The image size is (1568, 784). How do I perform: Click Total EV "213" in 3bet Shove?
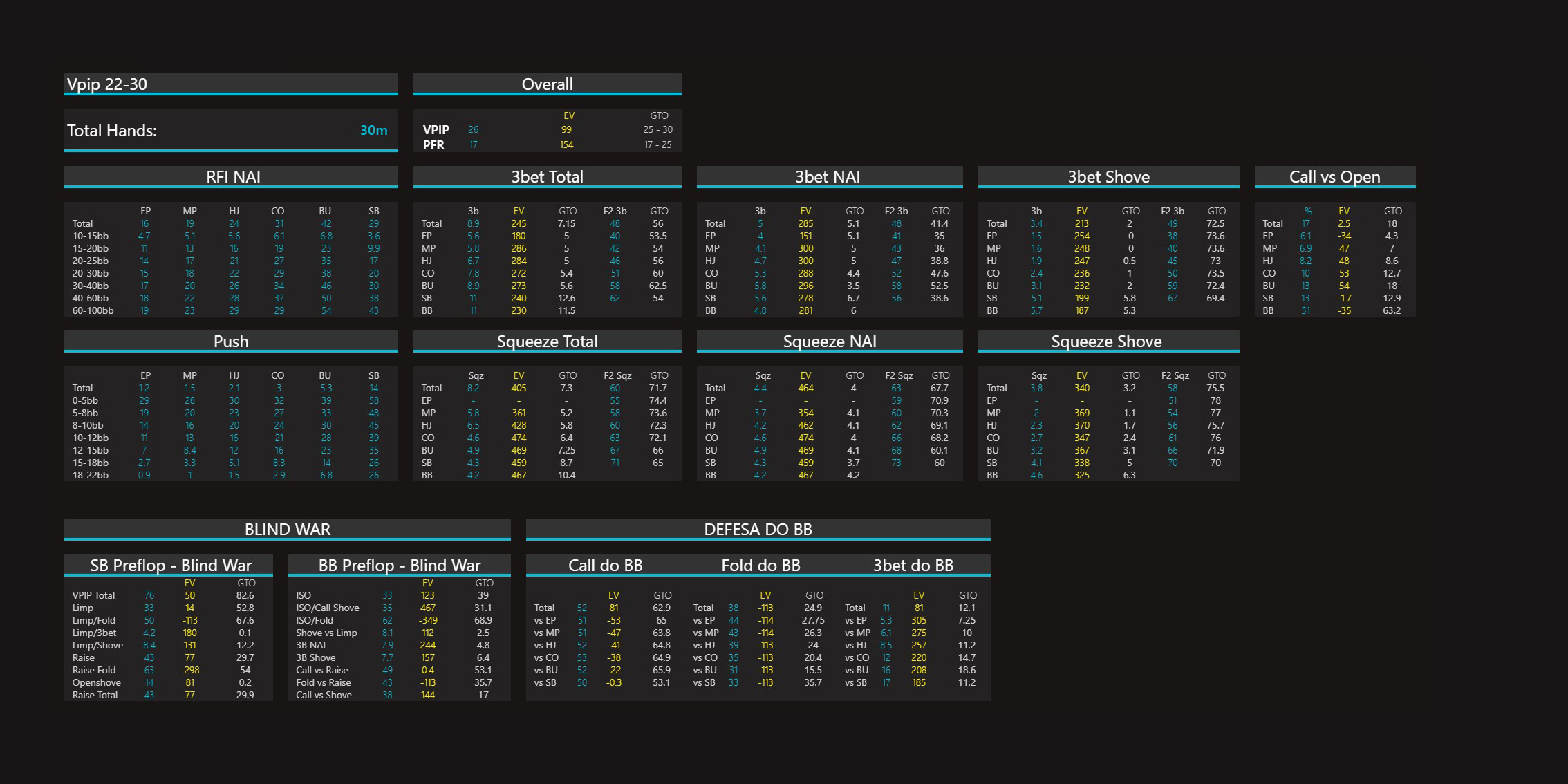[x=1081, y=223]
